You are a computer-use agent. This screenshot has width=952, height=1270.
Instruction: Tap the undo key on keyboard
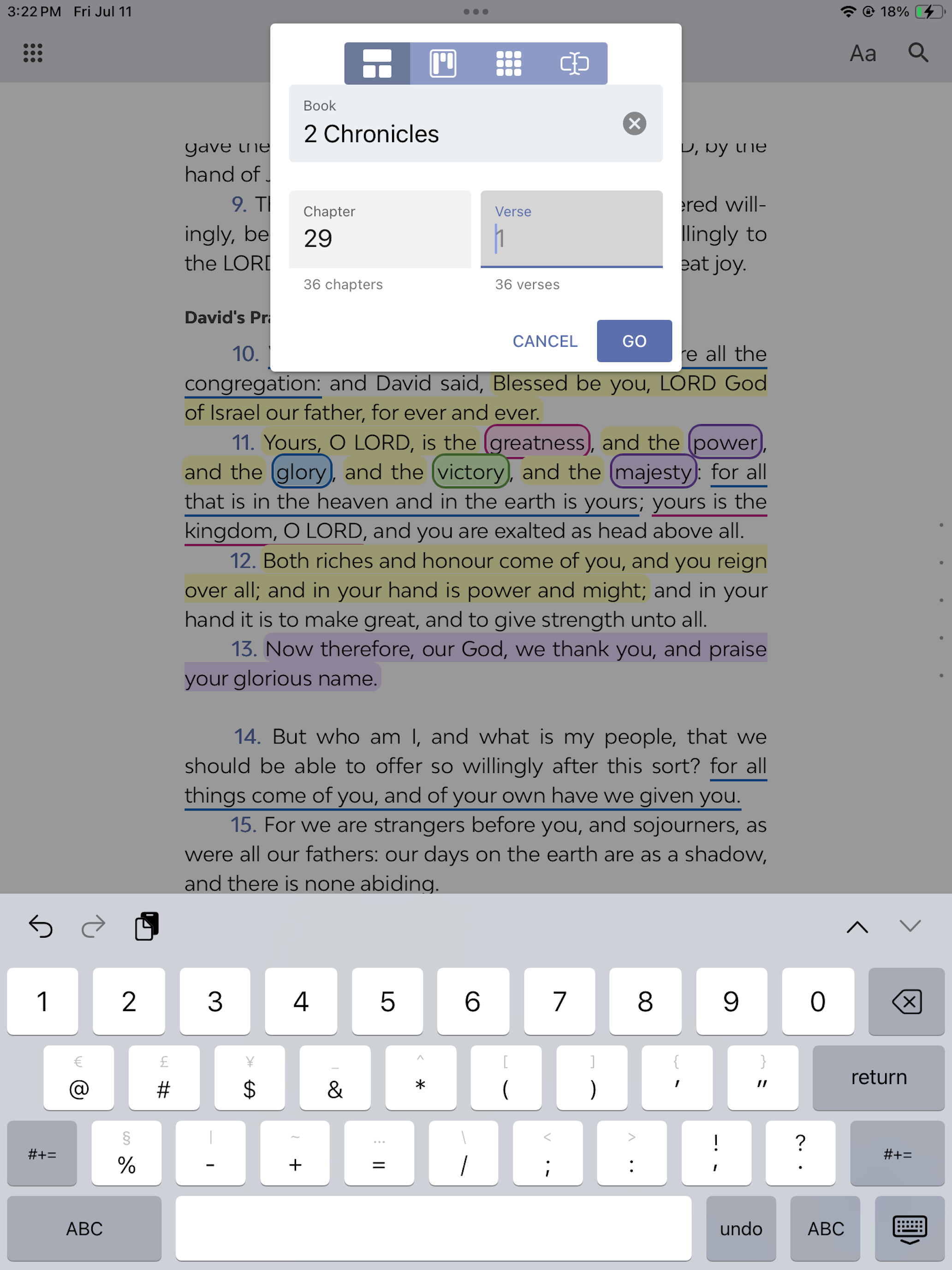741,1228
